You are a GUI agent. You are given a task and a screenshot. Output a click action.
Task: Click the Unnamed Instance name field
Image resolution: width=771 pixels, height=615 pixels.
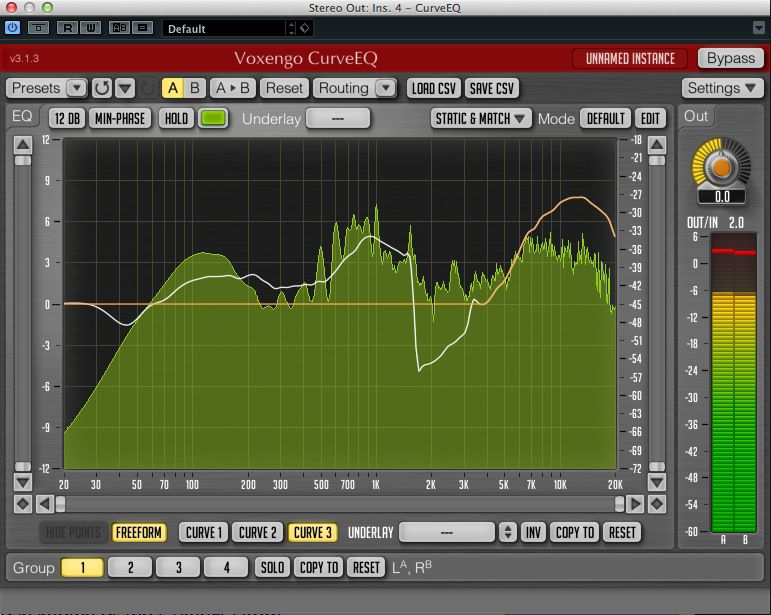pyautogui.click(x=630, y=58)
